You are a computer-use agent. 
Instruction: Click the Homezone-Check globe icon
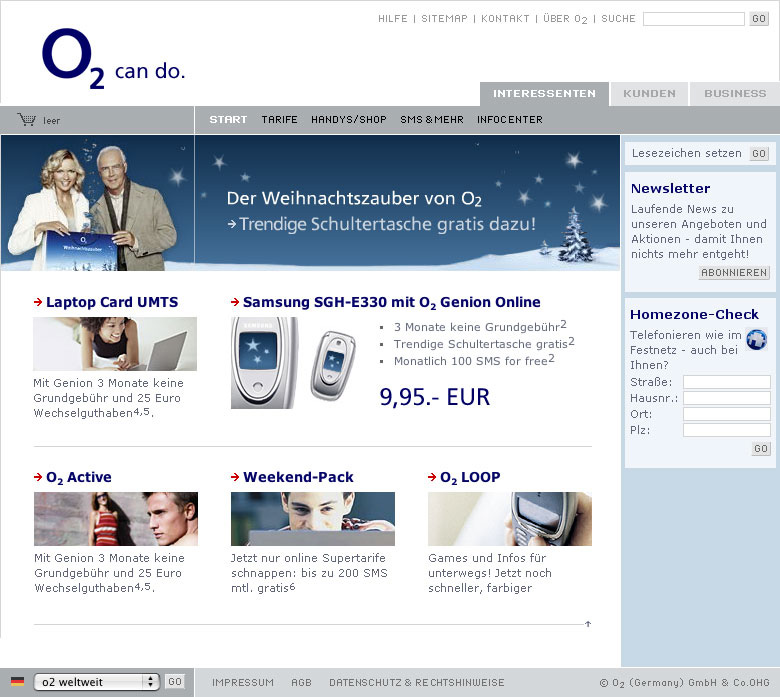(757, 340)
